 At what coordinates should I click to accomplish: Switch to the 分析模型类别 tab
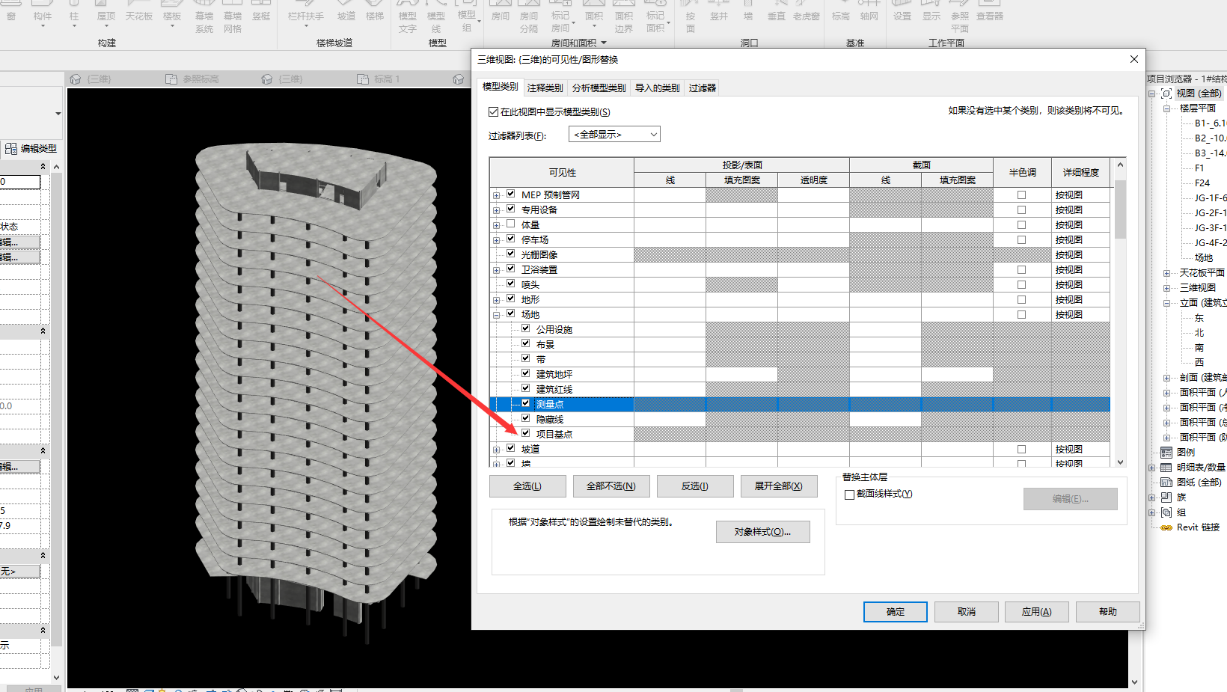(x=599, y=88)
